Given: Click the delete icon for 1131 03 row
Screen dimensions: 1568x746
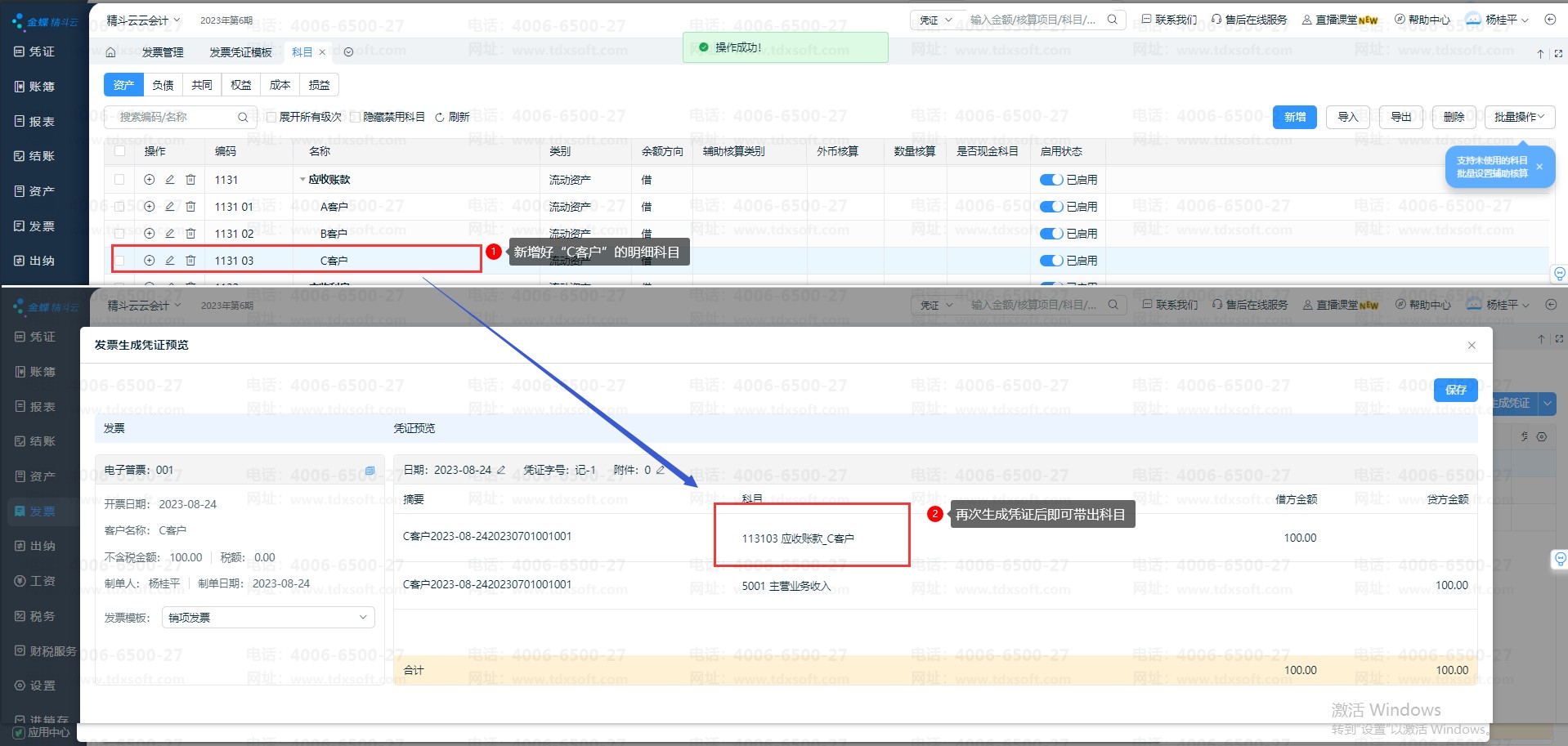Looking at the screenshot, I should [190, 261].
